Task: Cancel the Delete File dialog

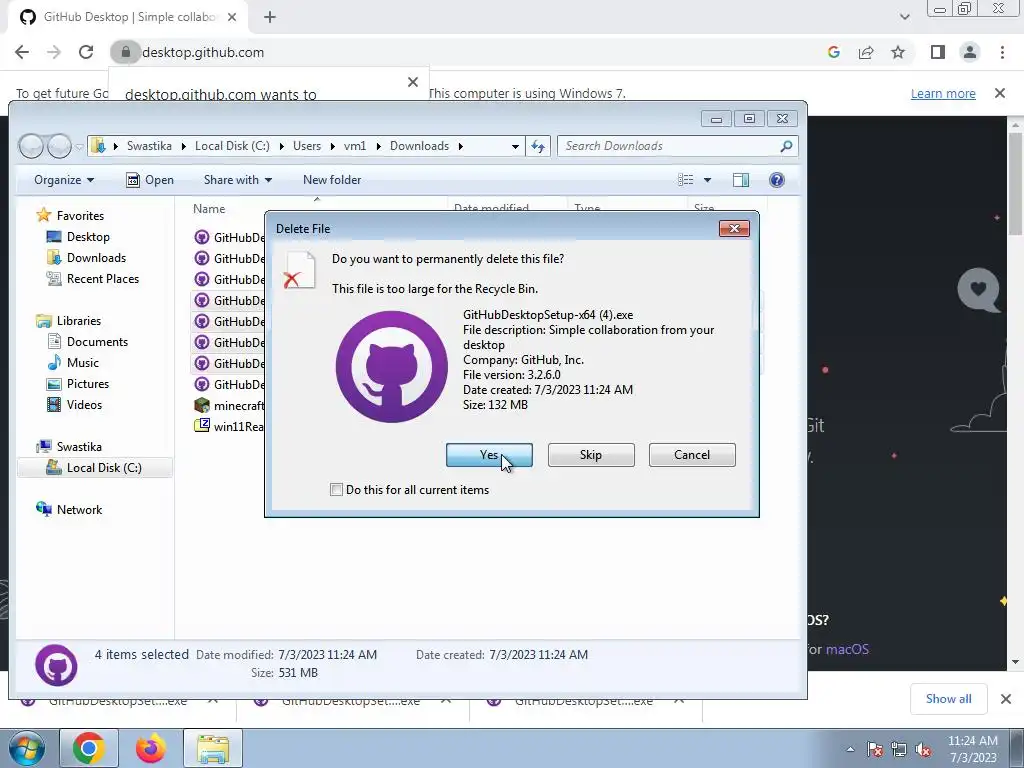Action: click(x=692, y=455)
